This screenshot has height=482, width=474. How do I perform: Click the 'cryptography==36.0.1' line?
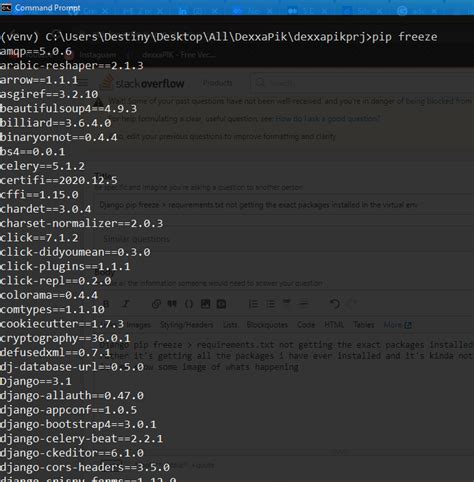[65, 338]
